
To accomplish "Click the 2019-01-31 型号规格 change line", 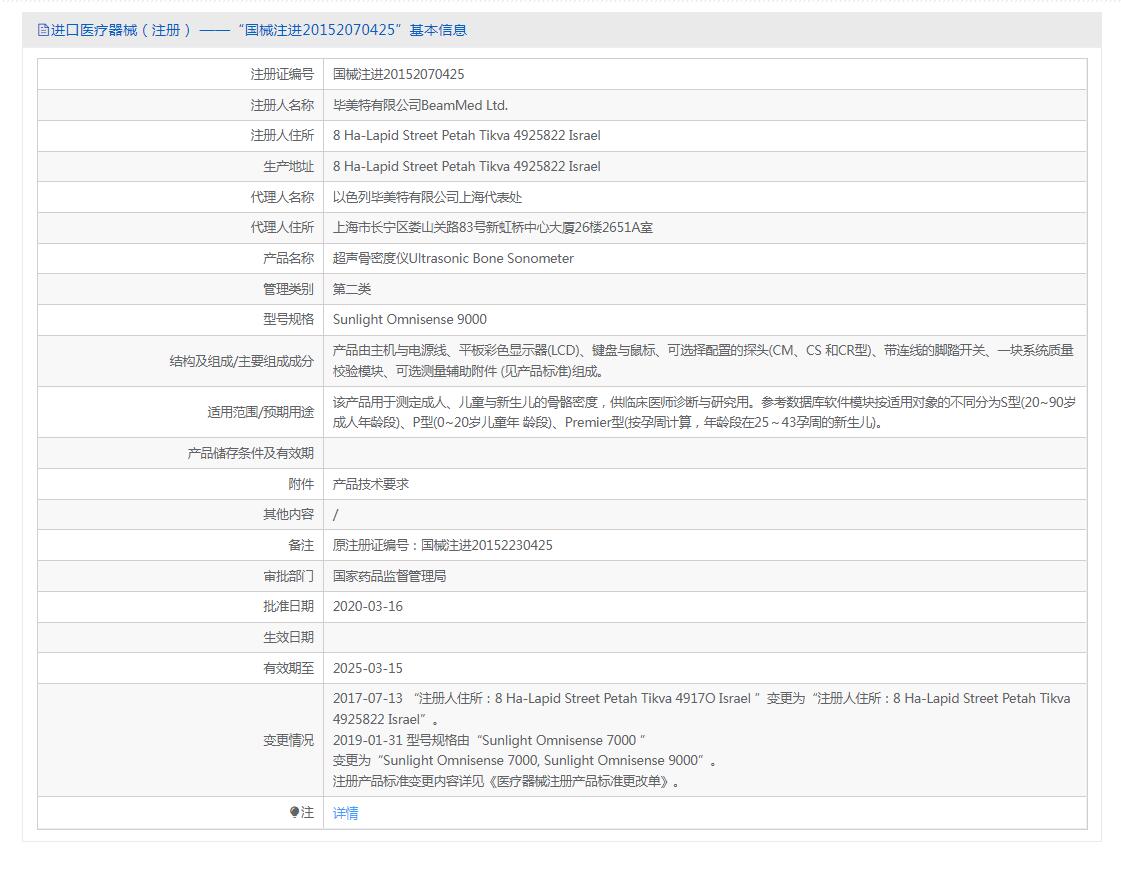I will tap(489, 740).
